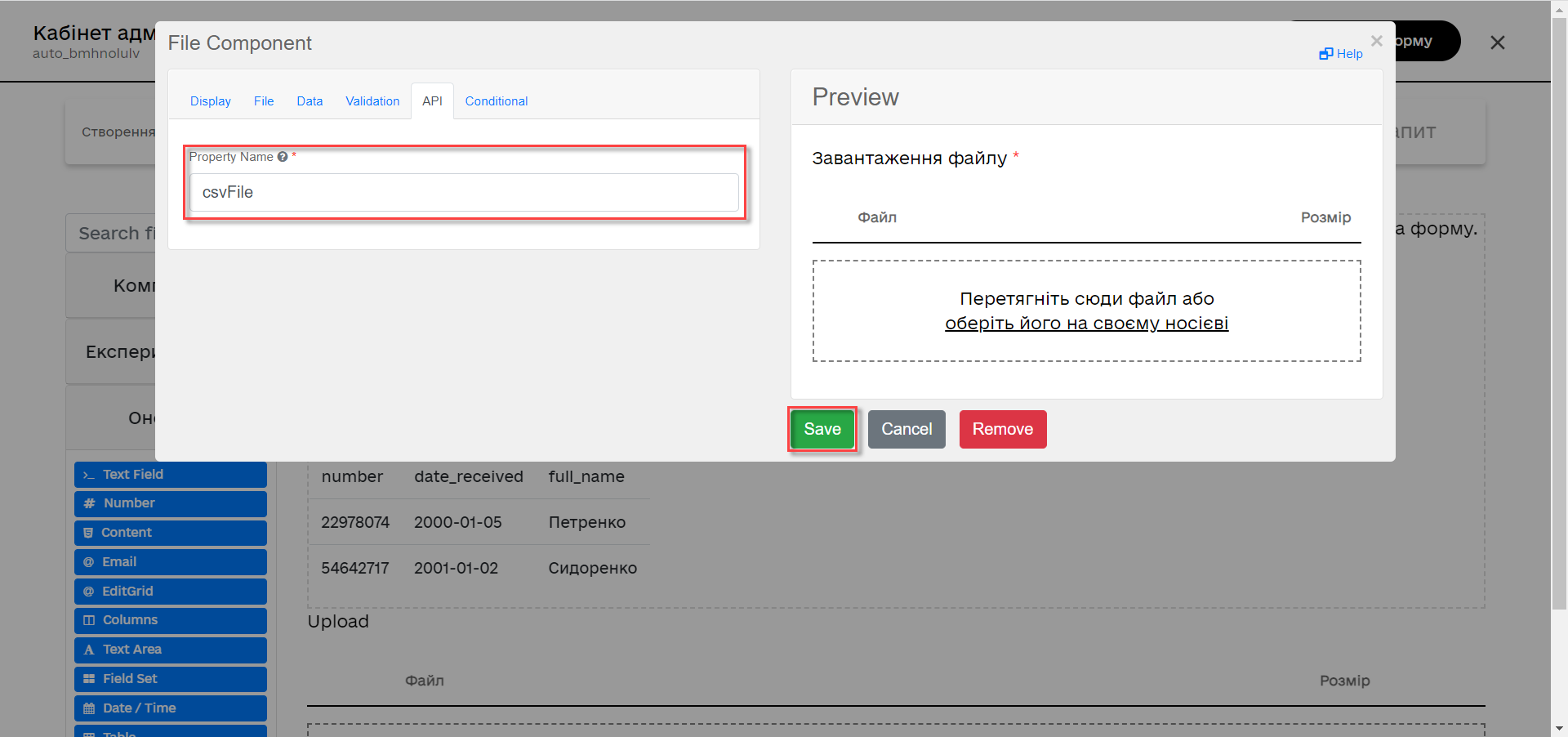Click the 22978074 table cell
1568x737 pixels.
pos(355,522)
